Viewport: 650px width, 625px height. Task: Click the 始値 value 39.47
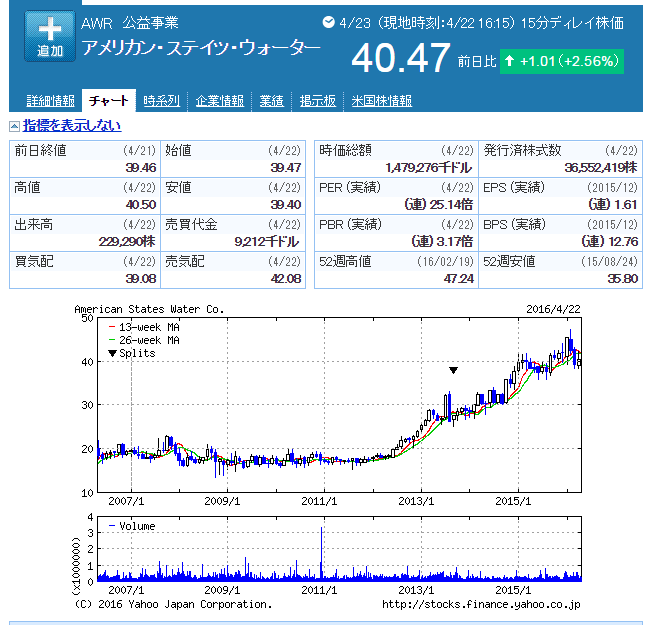point(286,168)
